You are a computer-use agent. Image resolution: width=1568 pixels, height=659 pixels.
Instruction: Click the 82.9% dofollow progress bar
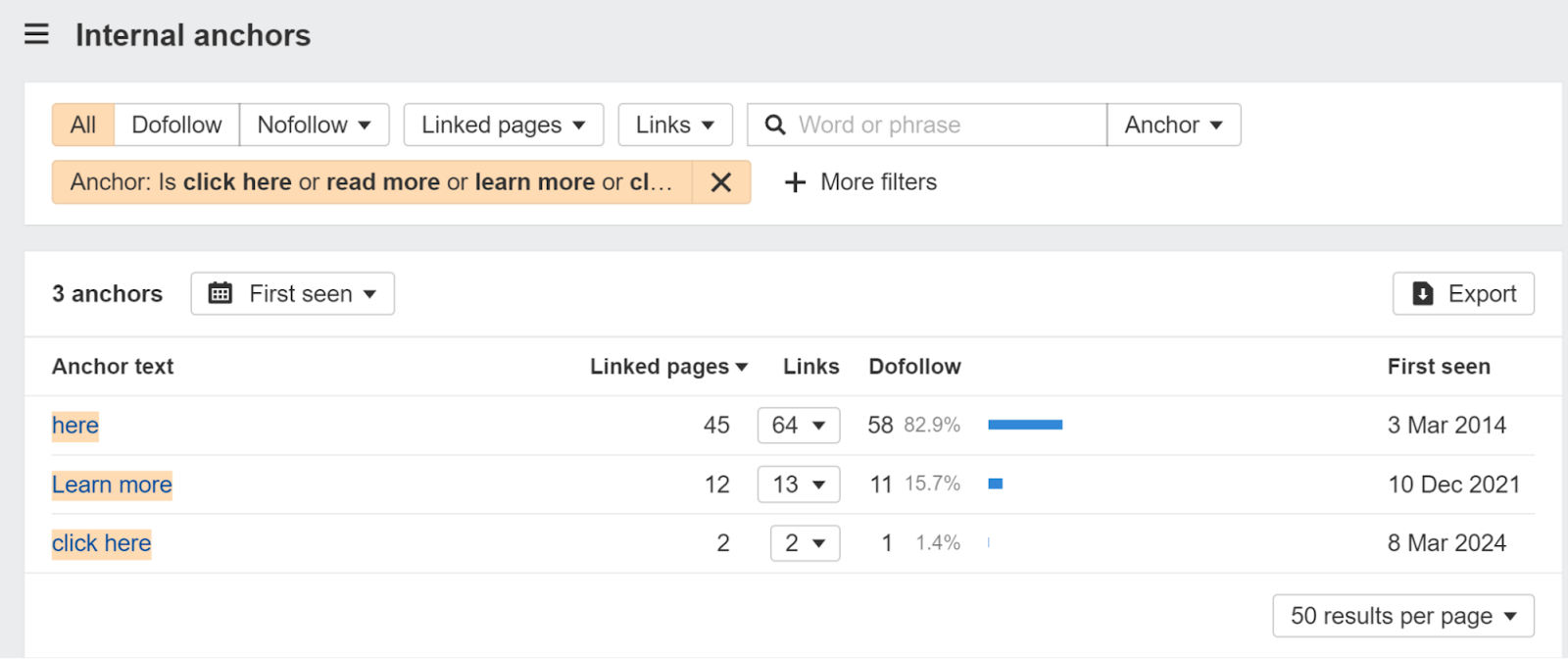point(1024,425)
